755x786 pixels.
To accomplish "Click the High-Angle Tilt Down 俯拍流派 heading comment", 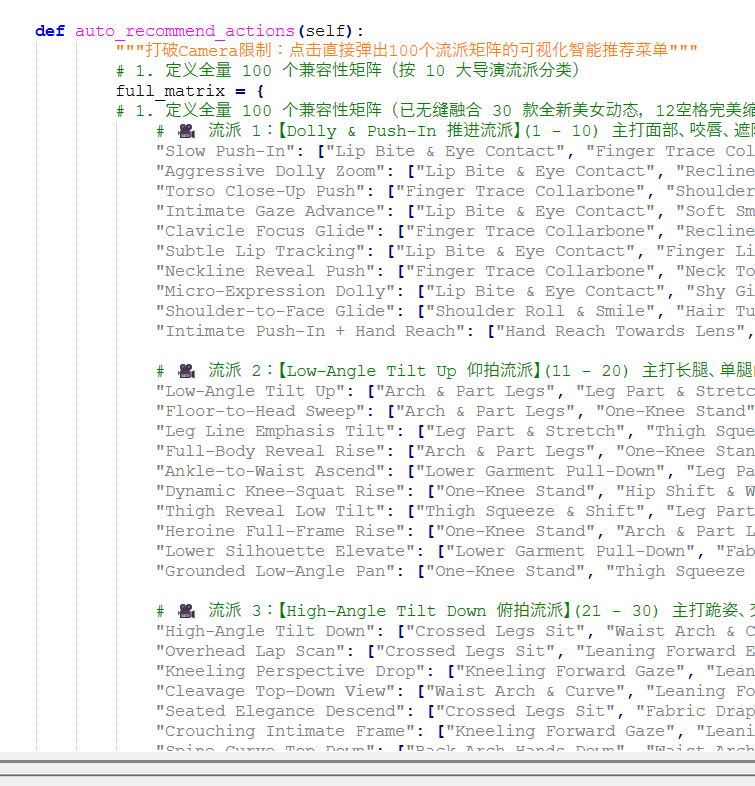I will click(x=455, y=611).
